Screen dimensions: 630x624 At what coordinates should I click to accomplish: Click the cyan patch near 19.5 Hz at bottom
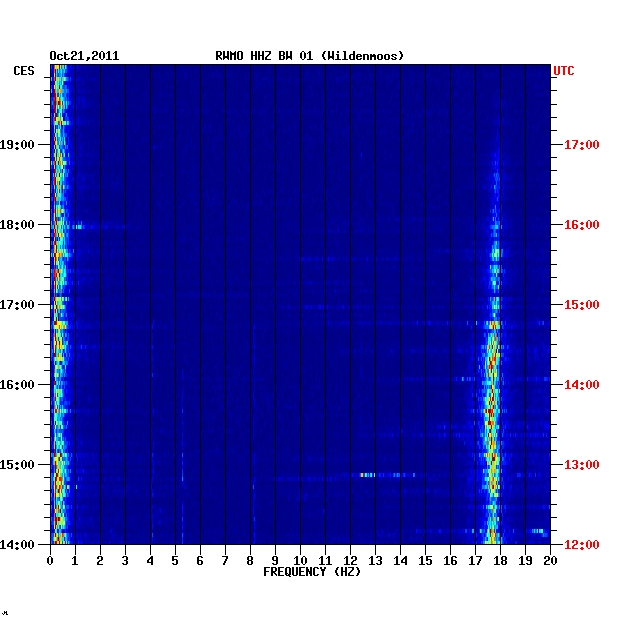point(539,532)
